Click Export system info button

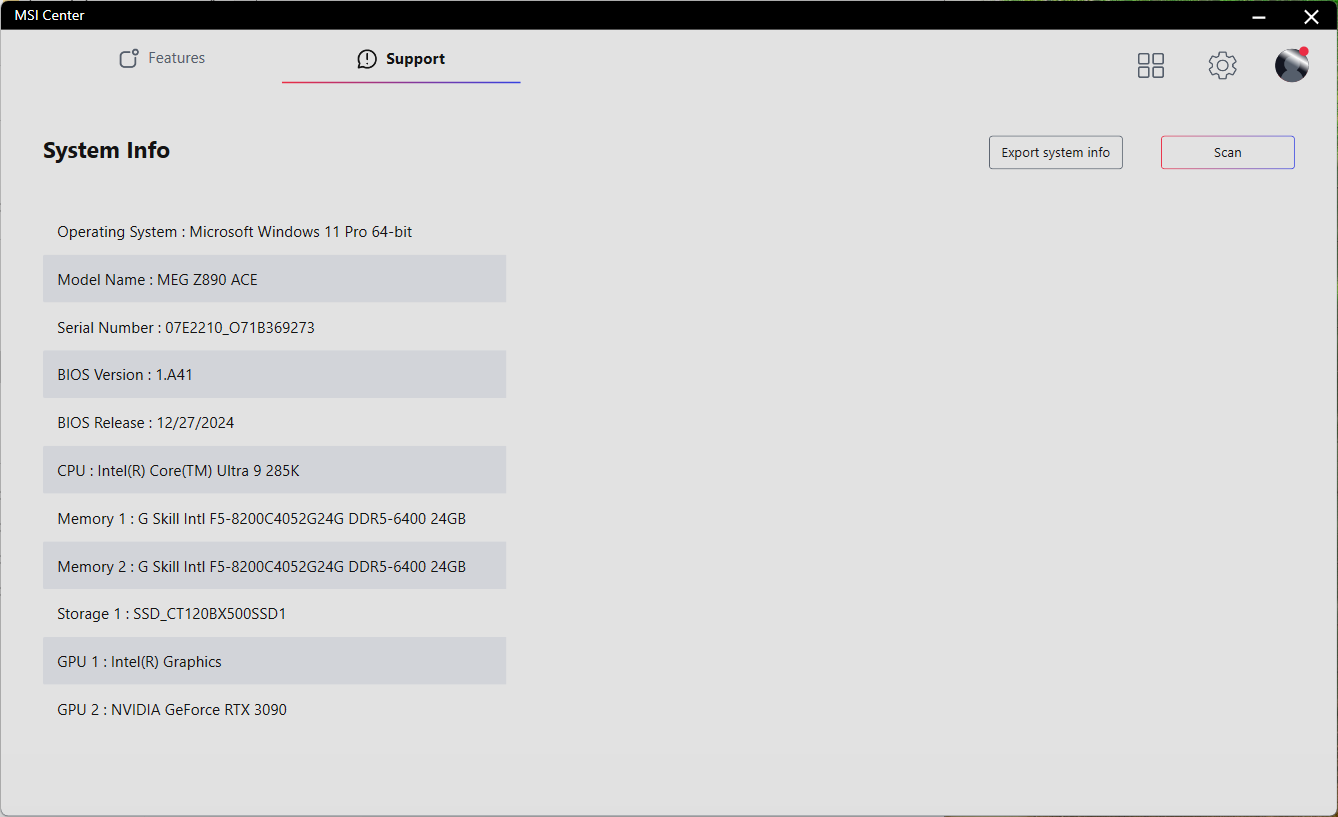click(1055, 153)
